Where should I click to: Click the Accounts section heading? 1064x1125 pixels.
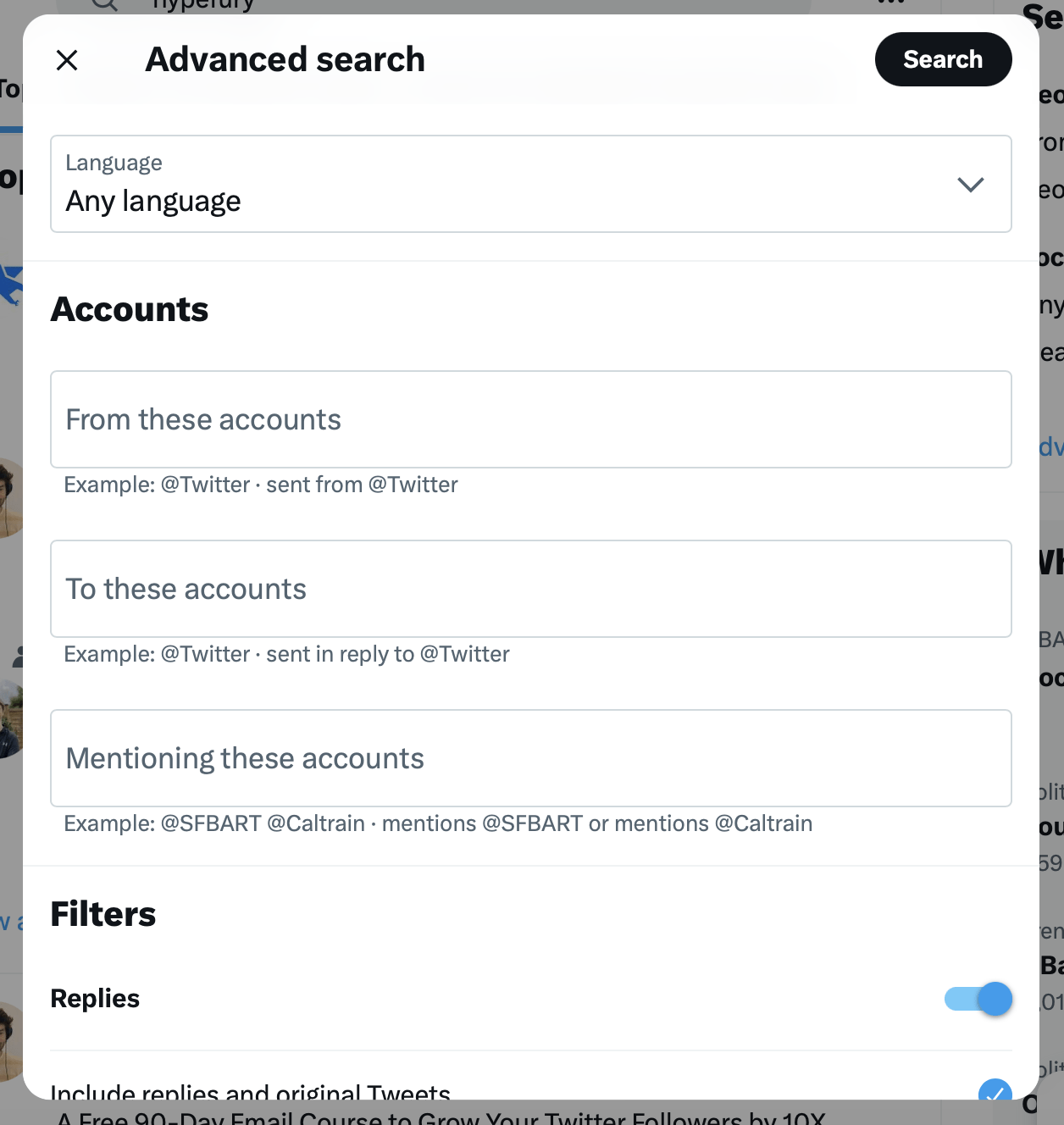point(129,309)
